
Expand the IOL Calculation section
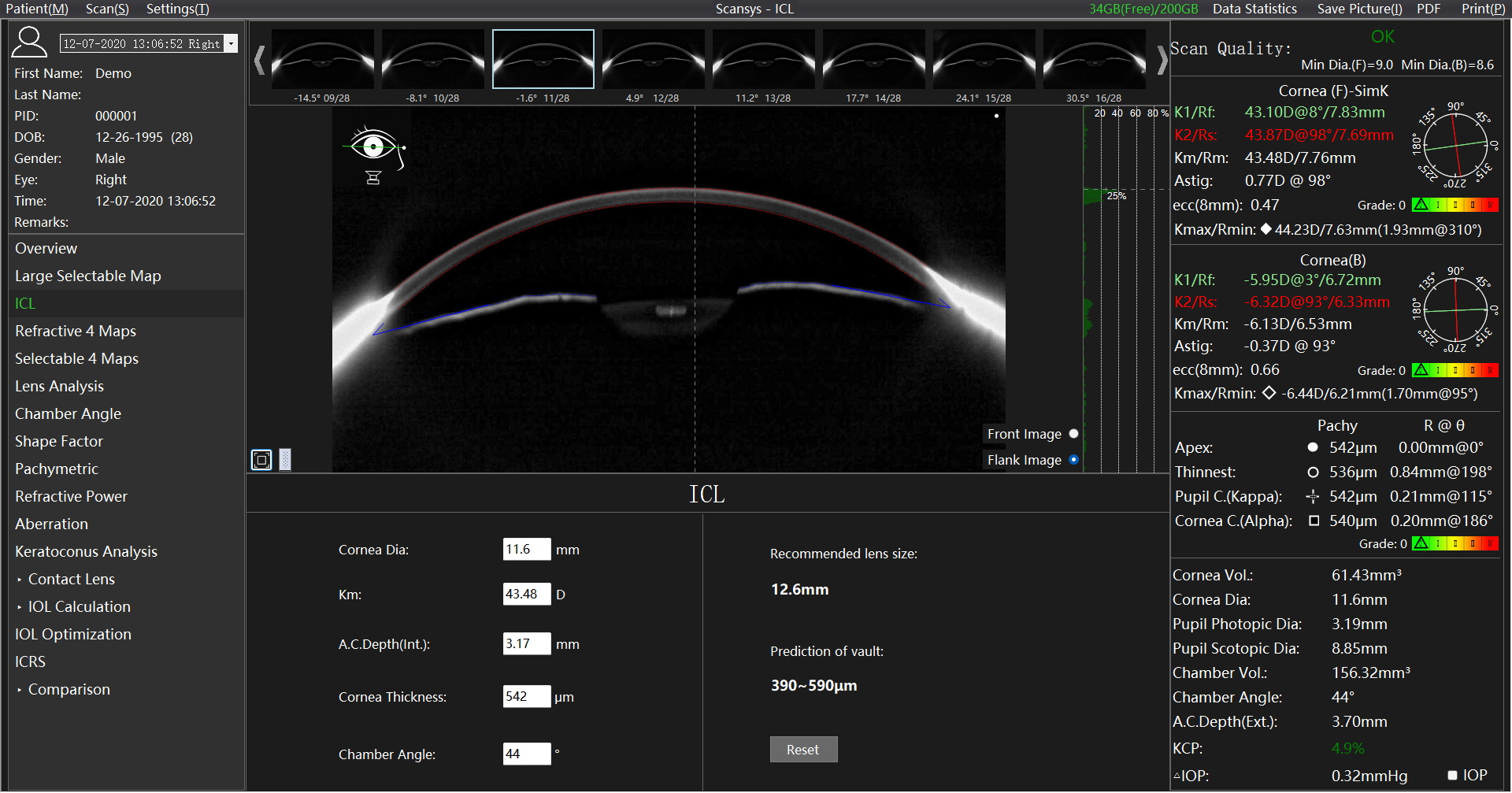coord(79,607)
